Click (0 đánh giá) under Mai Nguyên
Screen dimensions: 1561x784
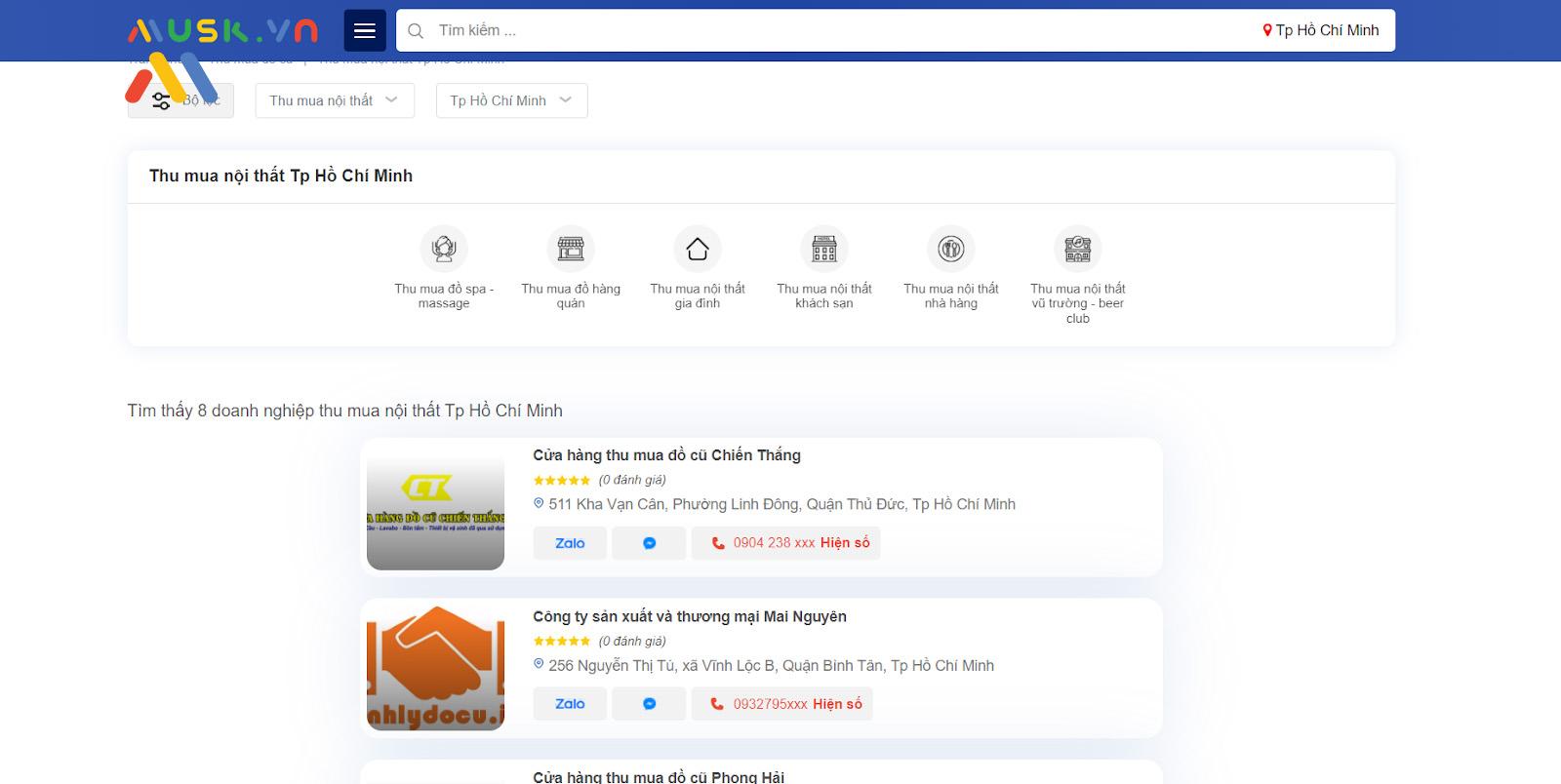tap(632, 641)
